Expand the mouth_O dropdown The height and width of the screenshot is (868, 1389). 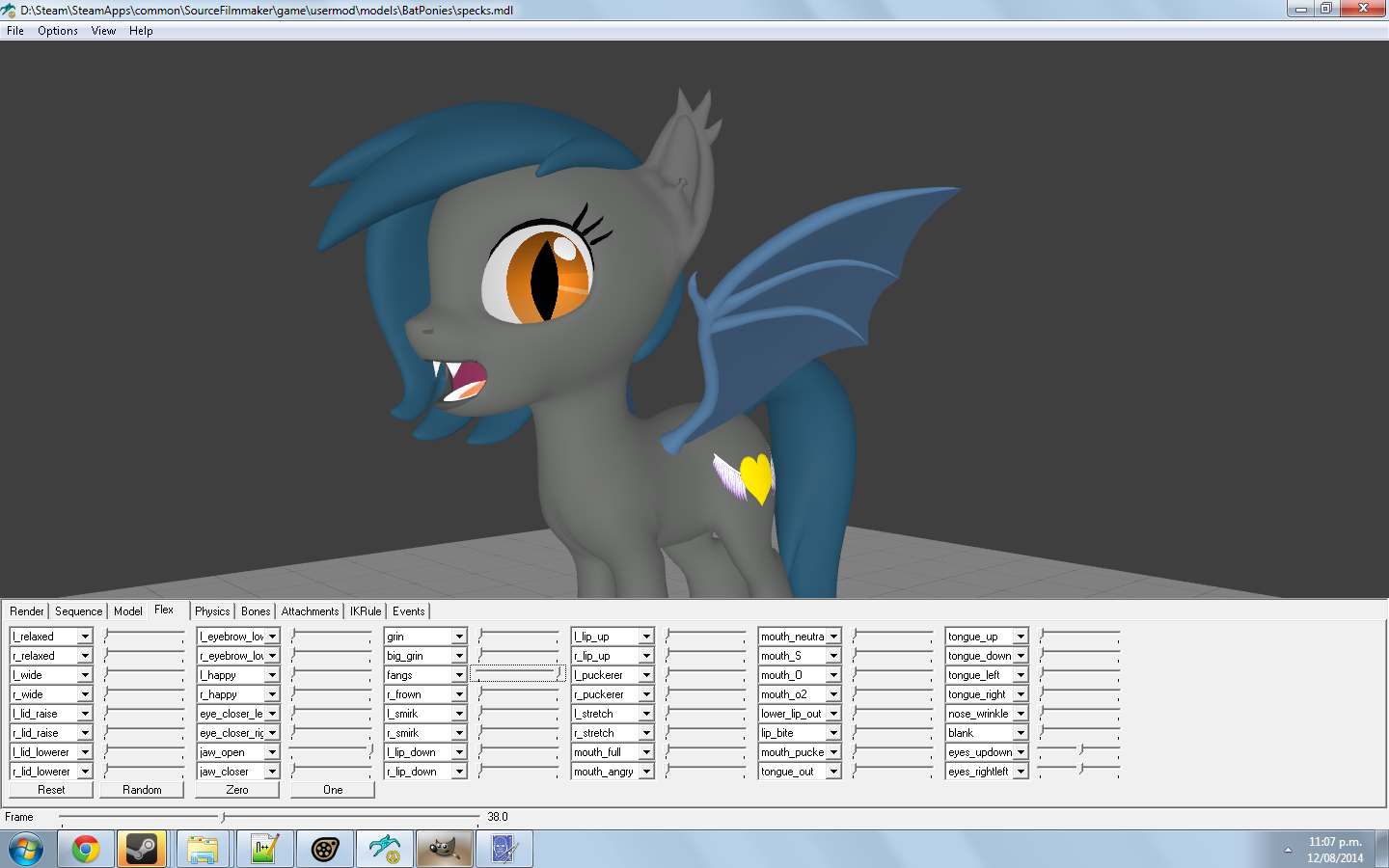tap(833, 675)
